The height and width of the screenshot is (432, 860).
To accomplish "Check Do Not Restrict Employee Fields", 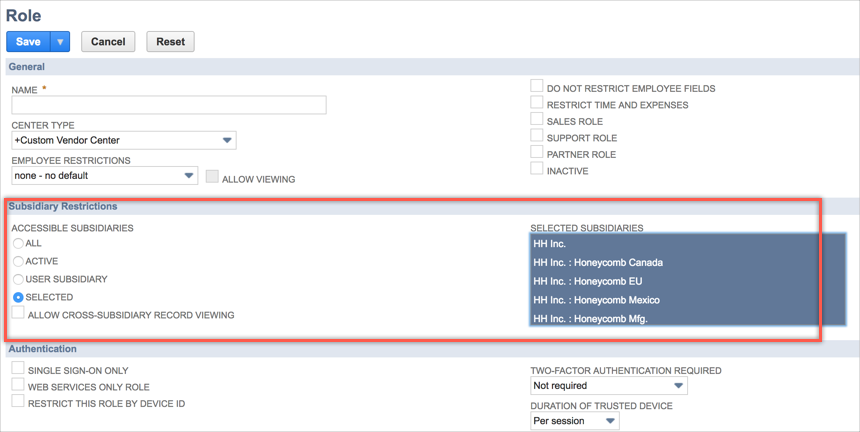I will 537,87.
